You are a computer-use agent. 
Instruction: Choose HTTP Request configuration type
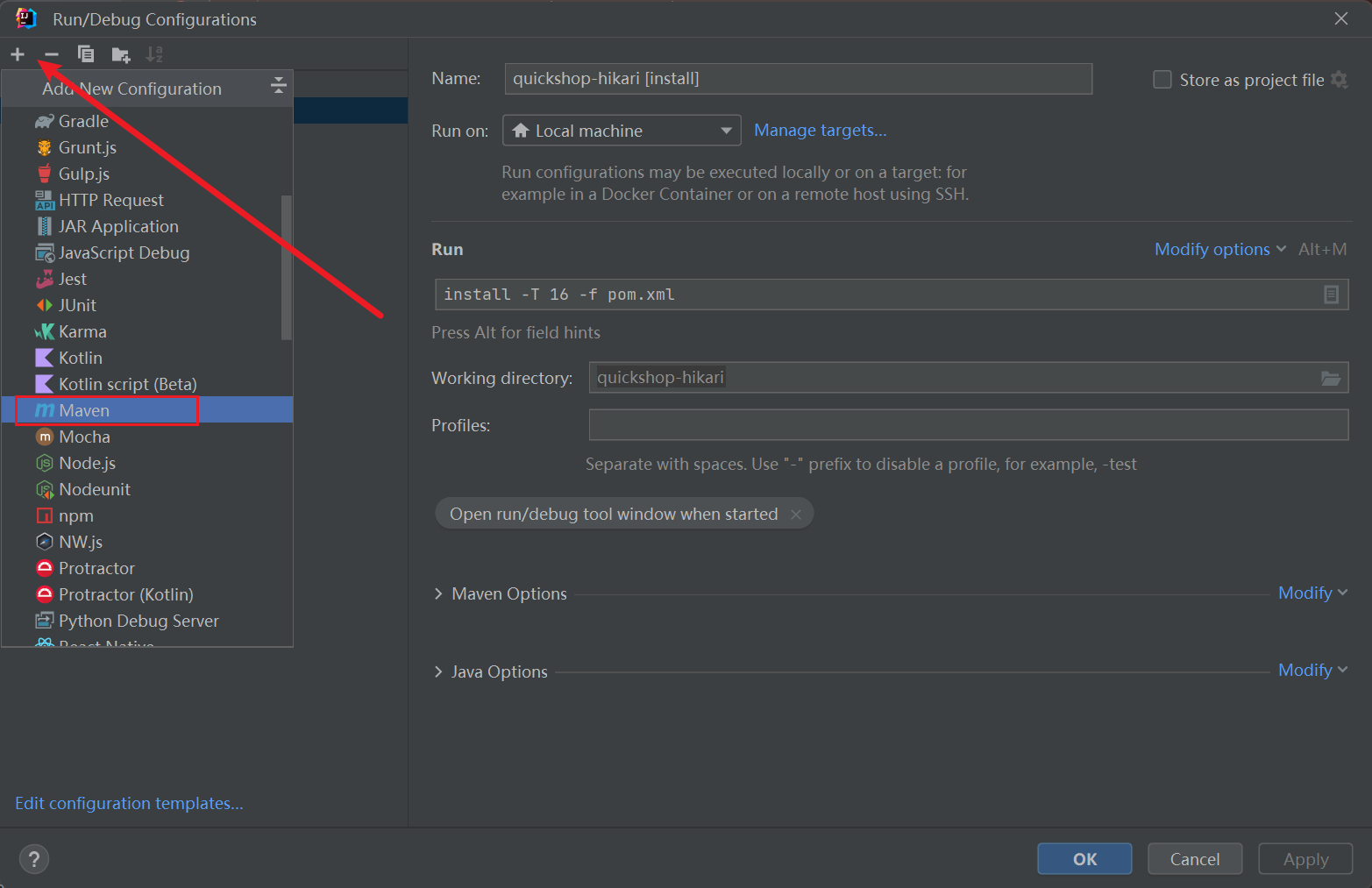click(147, 200)
